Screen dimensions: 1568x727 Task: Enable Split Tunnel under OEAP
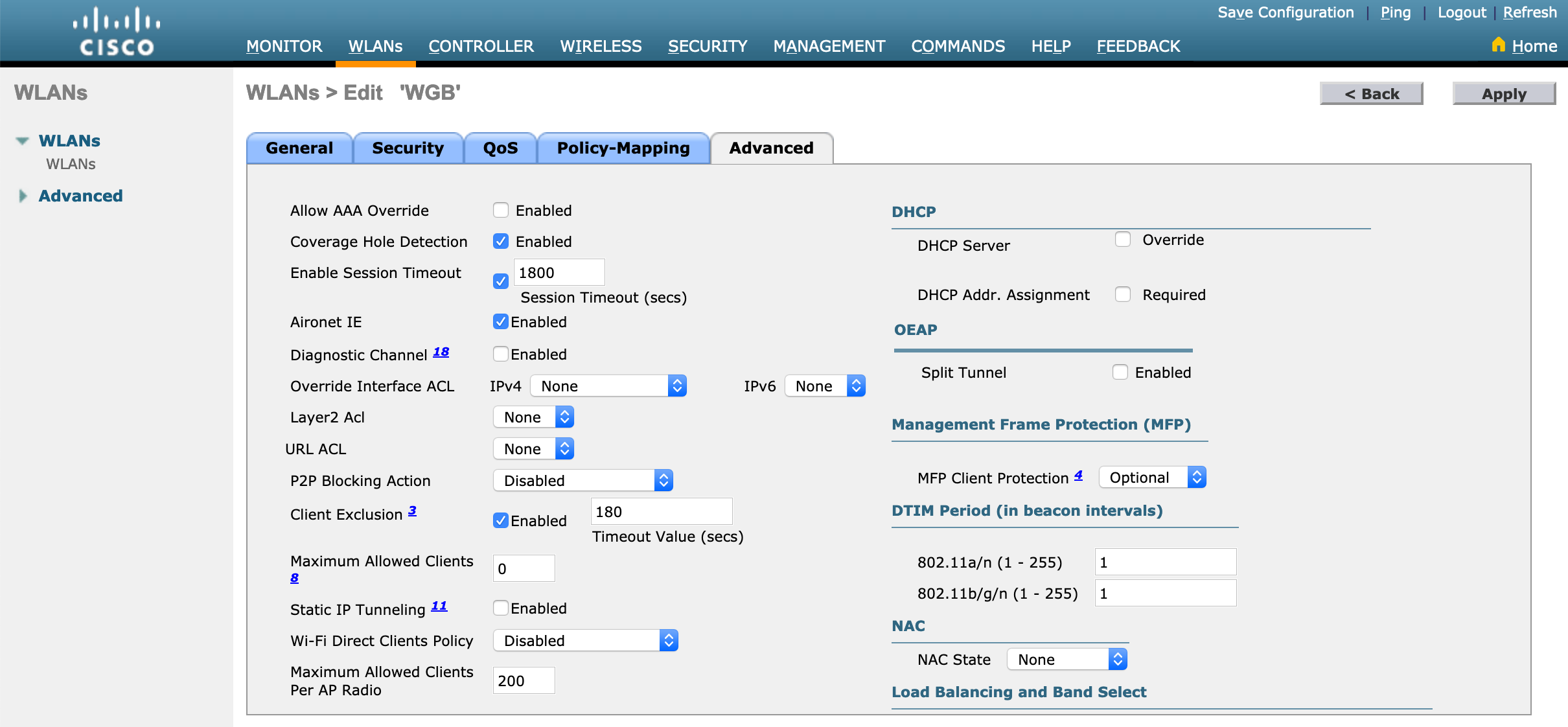coord(1121,372)
